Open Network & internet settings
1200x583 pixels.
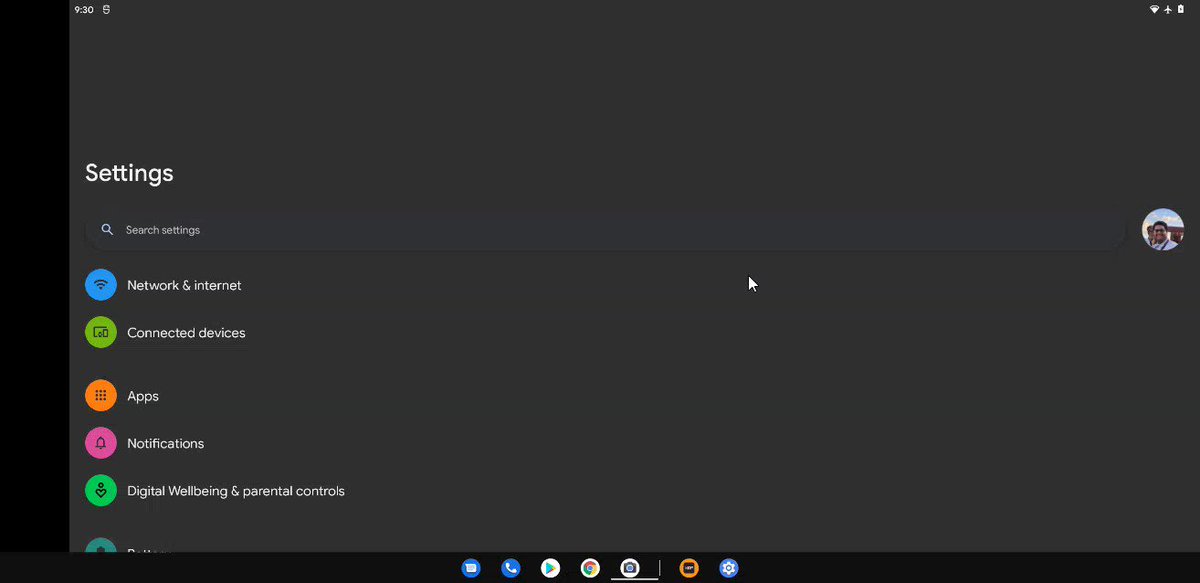click(184, 285)
